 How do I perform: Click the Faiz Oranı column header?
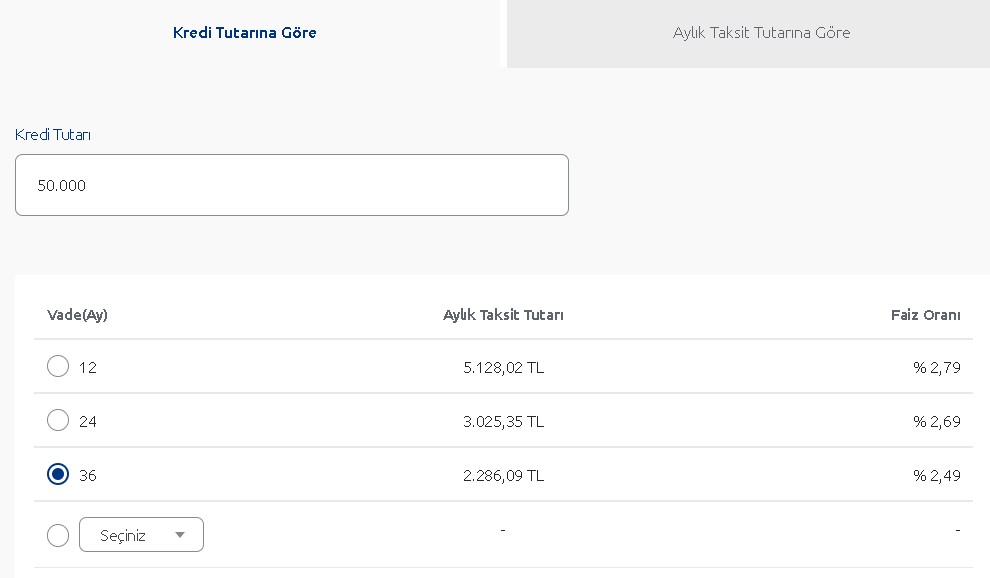click(x=926, y=315)
